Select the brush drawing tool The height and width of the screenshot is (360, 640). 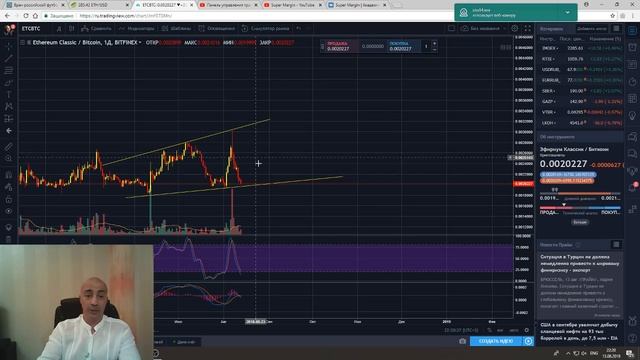tap(9, 83)
